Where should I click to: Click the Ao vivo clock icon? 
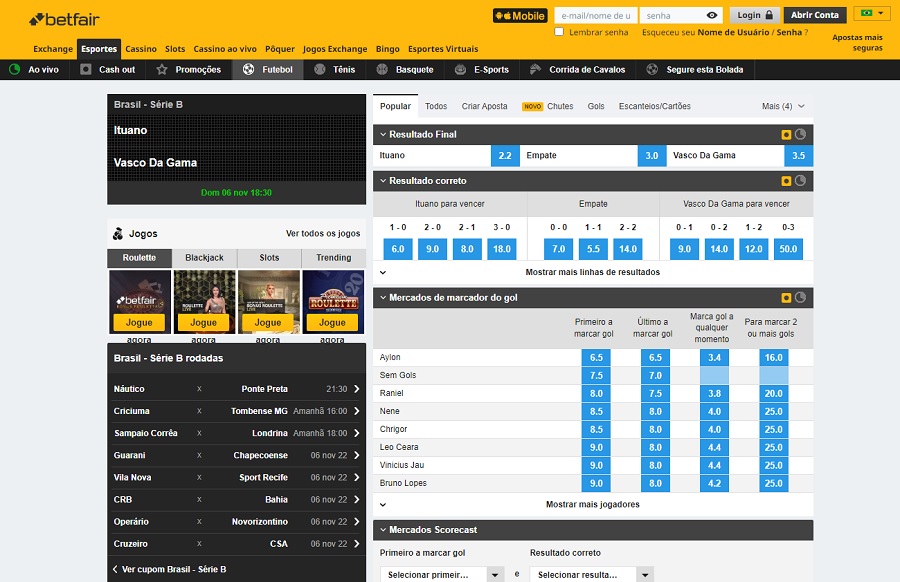[x=15, y=69]
